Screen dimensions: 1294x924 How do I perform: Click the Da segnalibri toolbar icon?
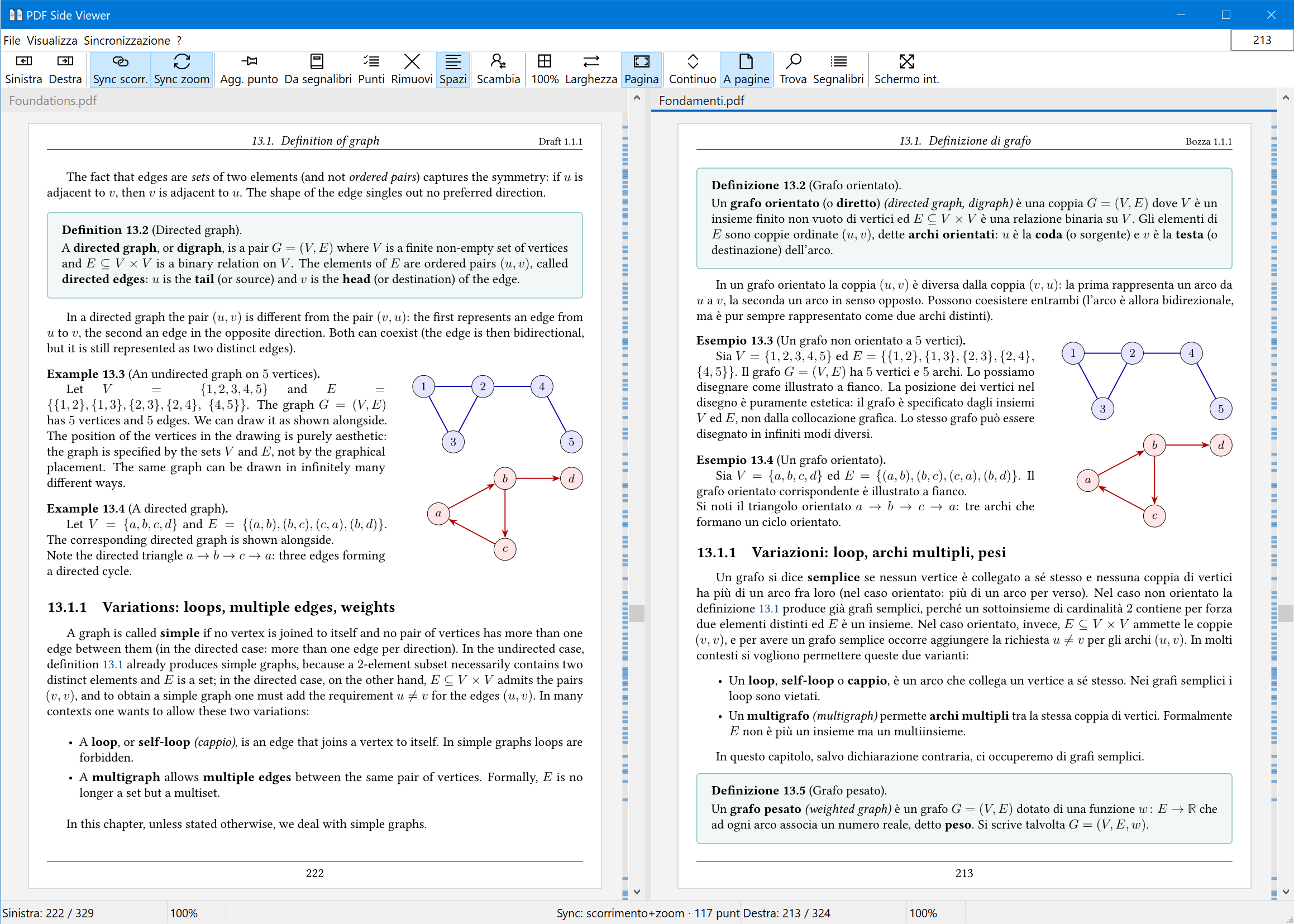318,69
